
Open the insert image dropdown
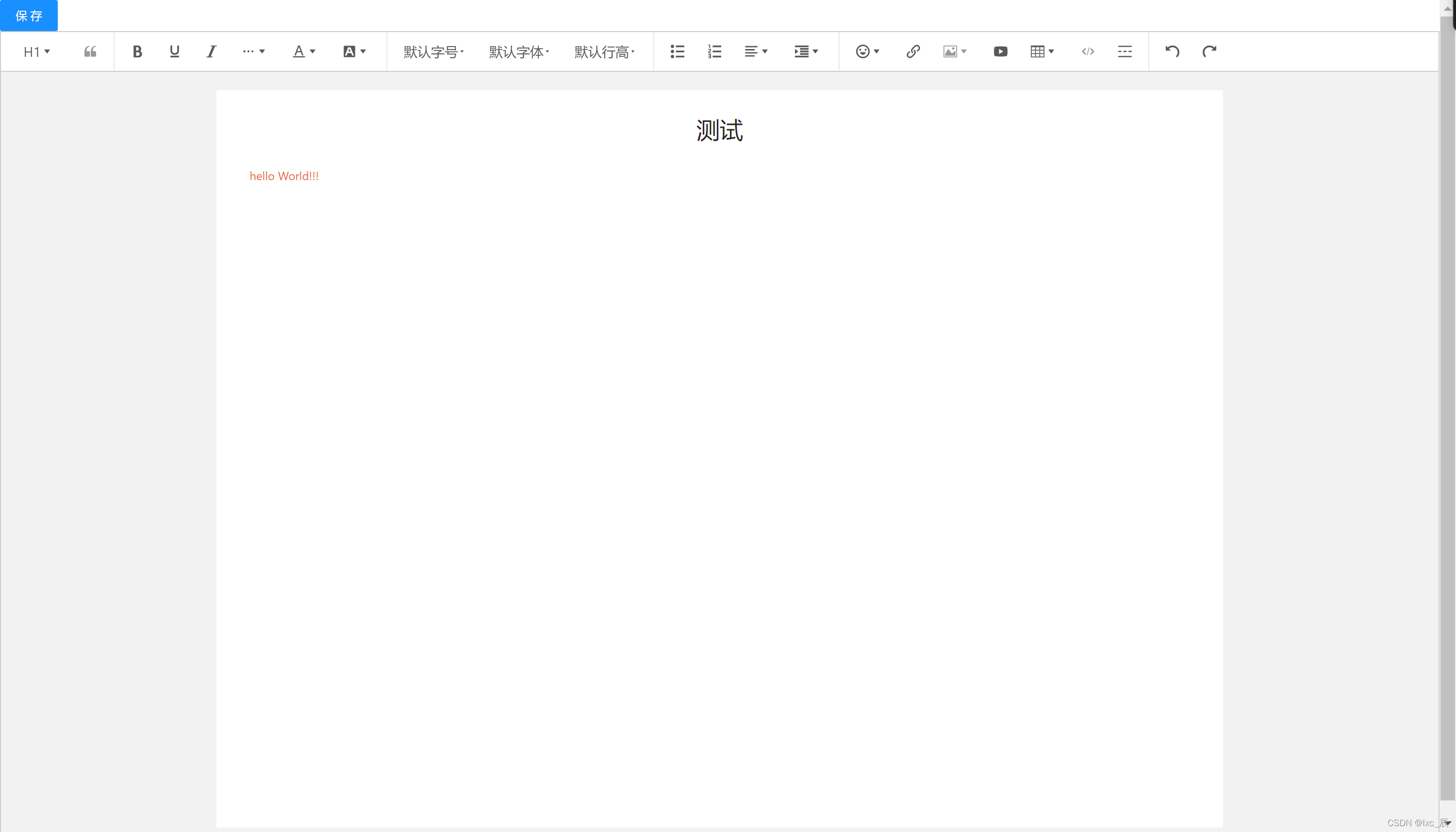point(955,52)
